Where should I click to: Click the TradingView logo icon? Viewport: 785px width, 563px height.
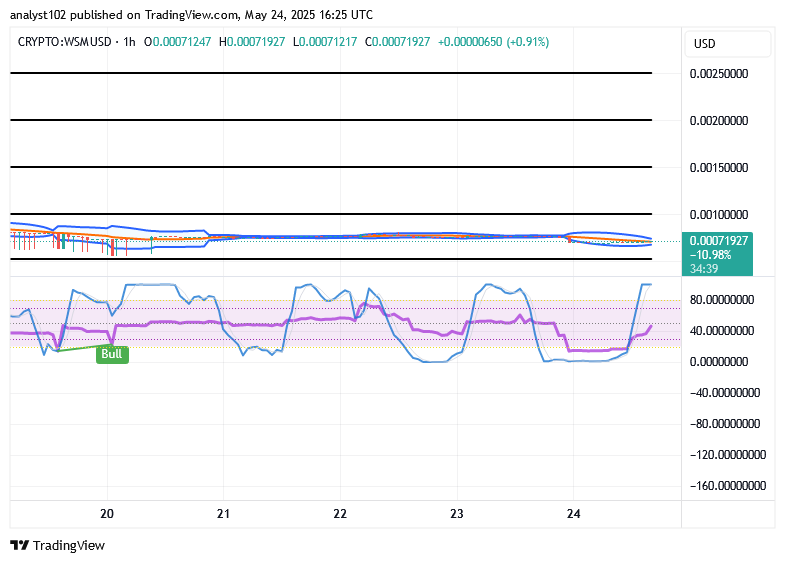pos(20,545)
